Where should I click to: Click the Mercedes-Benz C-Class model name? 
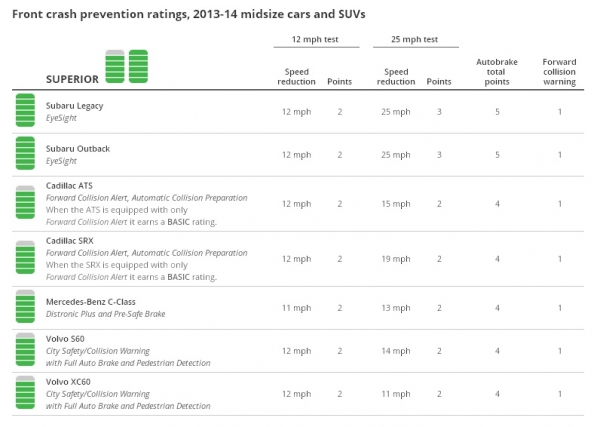pos(91,302)
